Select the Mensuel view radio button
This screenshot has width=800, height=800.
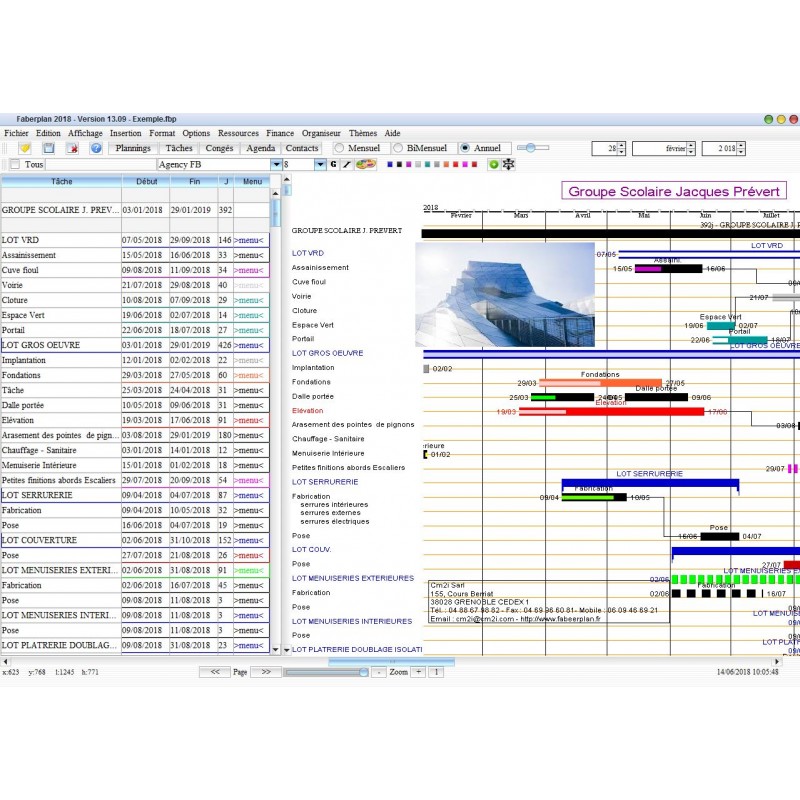point(339,148)
